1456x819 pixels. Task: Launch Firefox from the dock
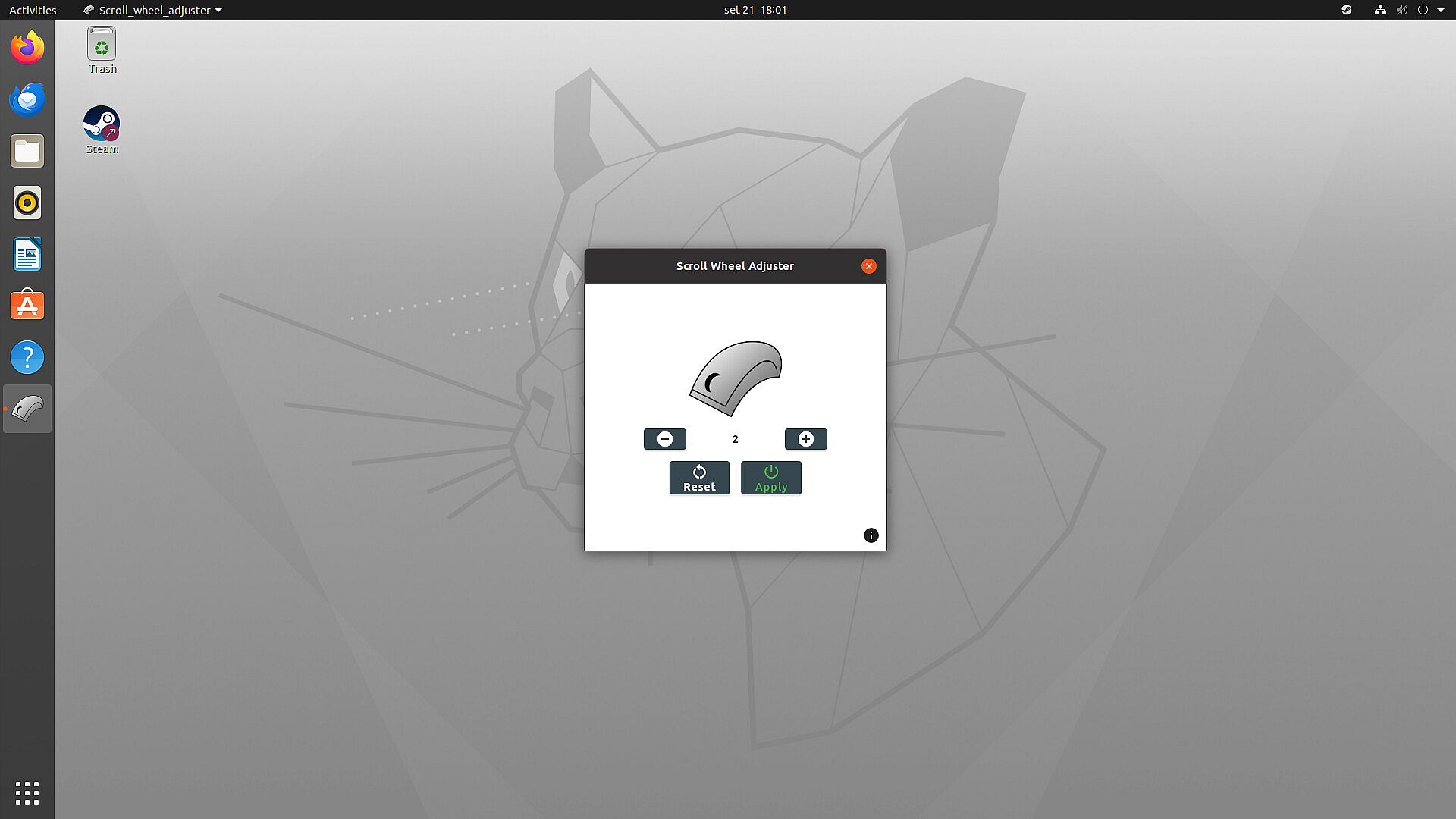pos(27,48)
